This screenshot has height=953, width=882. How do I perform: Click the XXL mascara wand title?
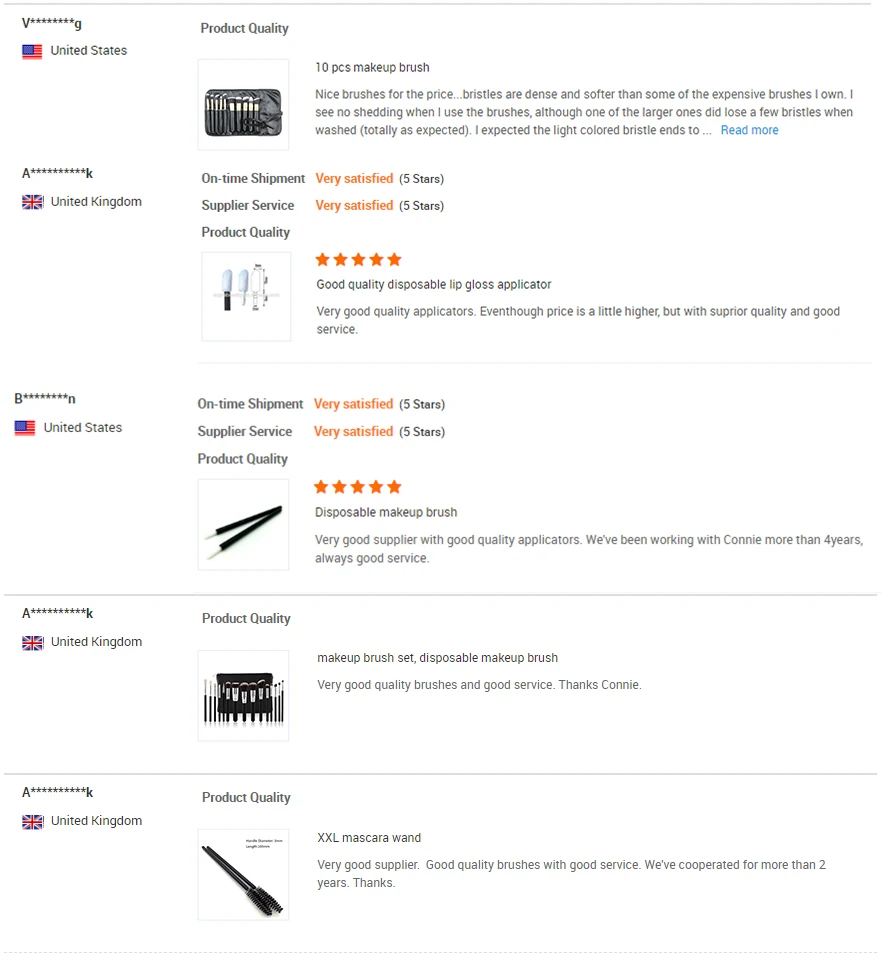[x=369, y=838]
